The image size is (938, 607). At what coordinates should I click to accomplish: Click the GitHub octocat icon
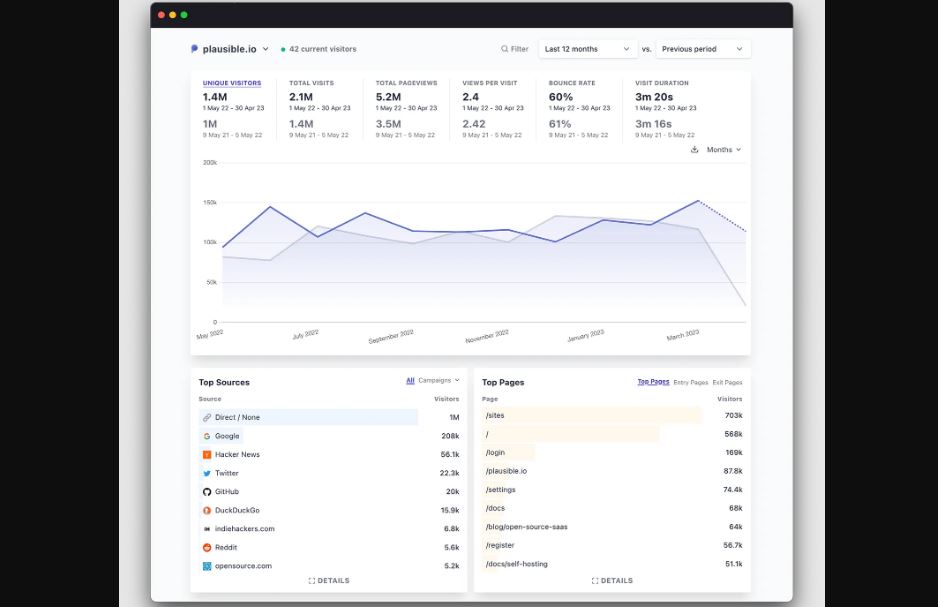pos(207,492)
